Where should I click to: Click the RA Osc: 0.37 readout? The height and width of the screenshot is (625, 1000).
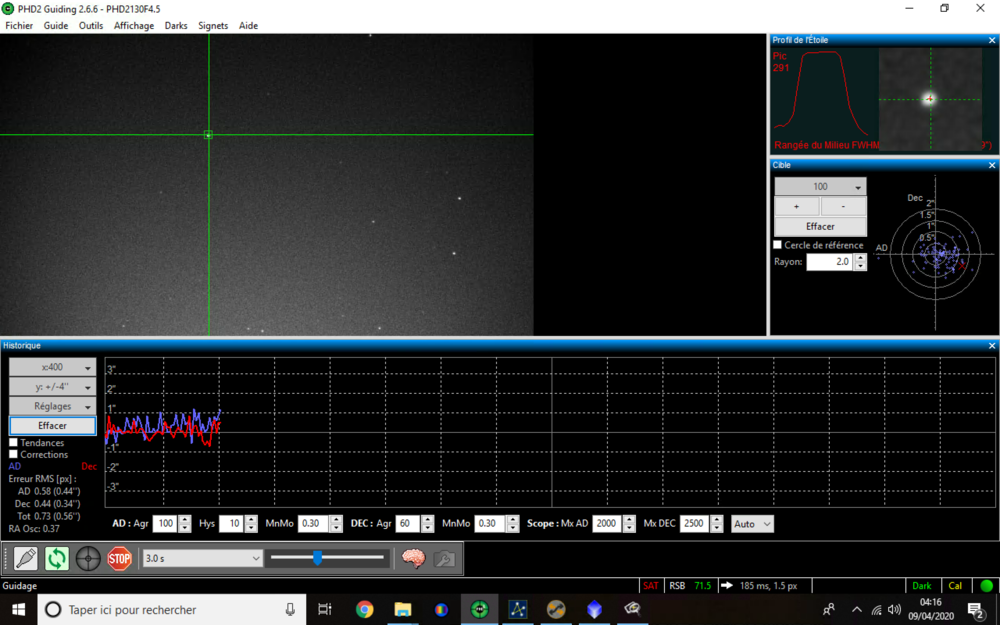(x=34, y=529)
